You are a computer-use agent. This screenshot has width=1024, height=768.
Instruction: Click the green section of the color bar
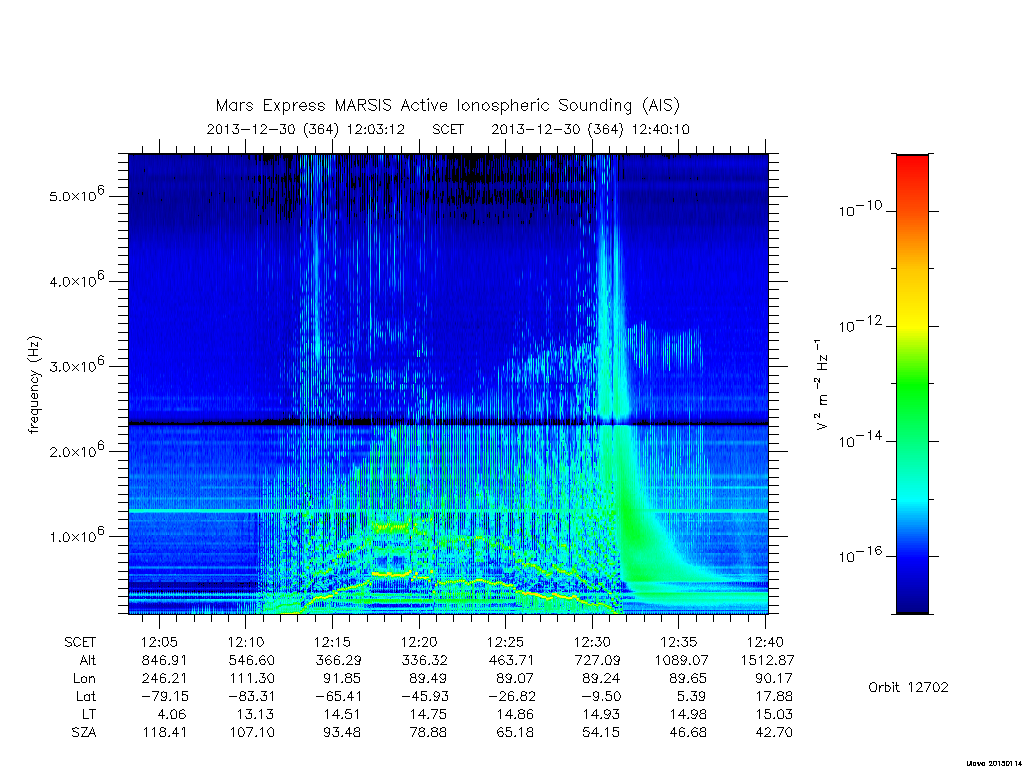point(912,385)
